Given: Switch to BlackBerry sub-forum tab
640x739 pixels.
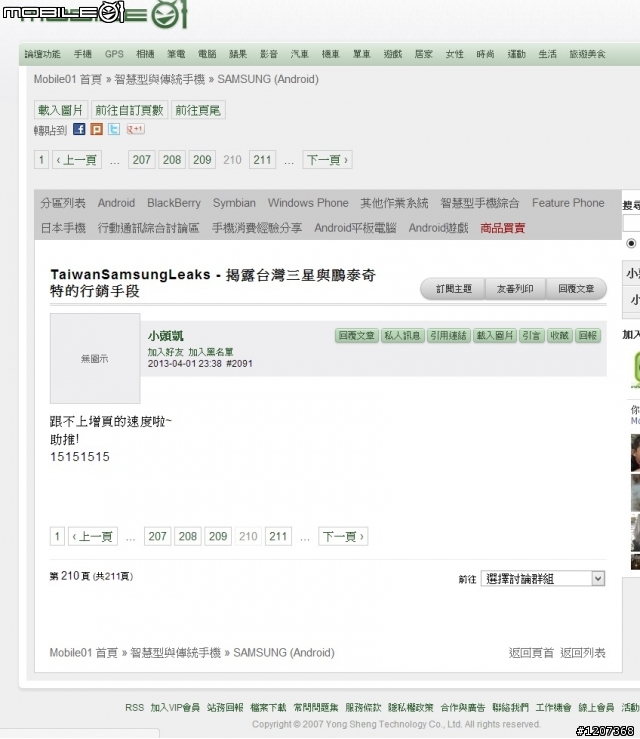Looking at the screenshot, I should coord(174,203).
